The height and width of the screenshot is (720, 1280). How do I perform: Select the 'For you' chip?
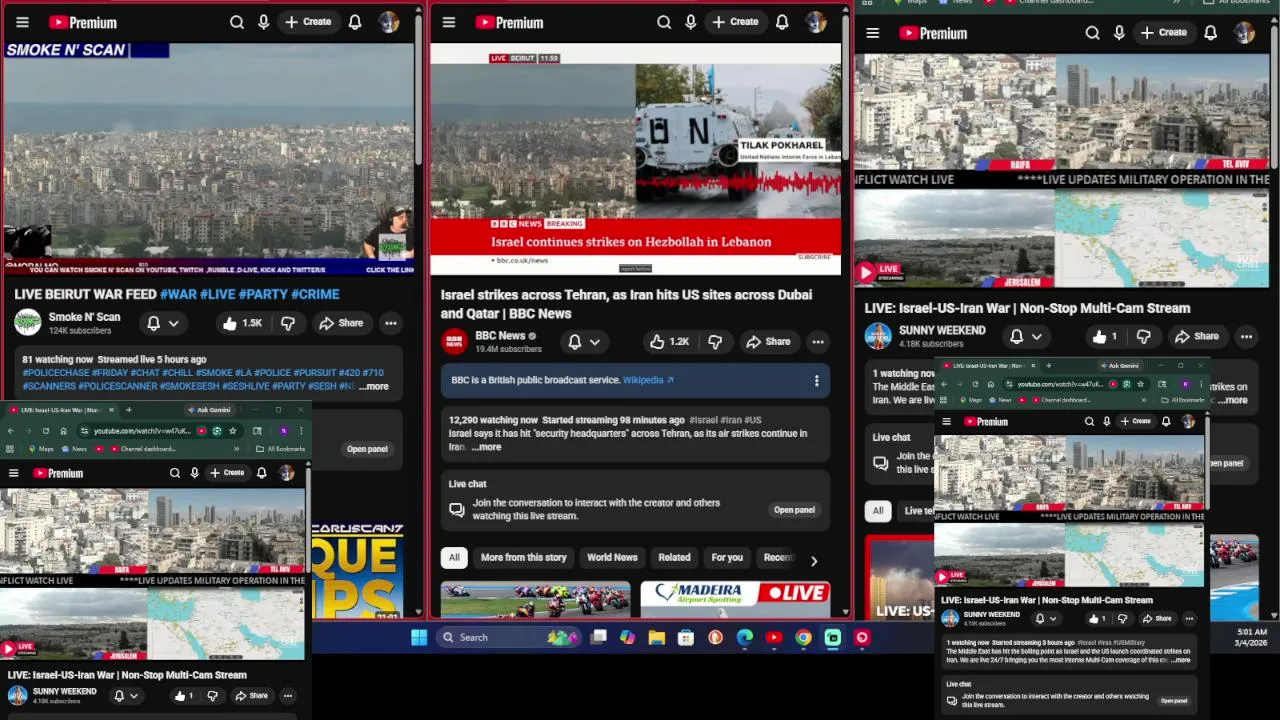pyautogui.click(x=727, y=558)
